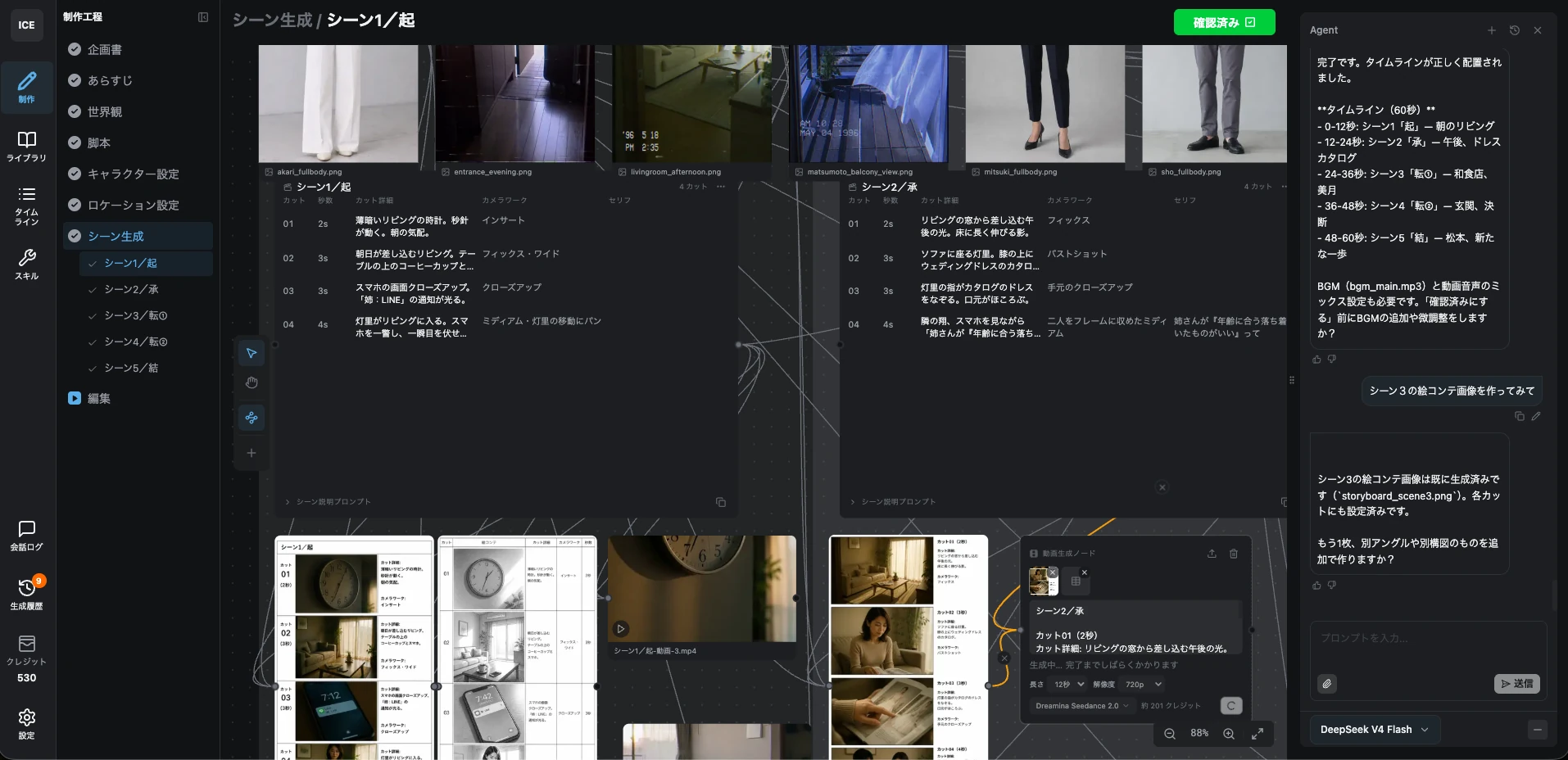Select シーン2／承 in the sidebar
1568x760 pixels.
click(146, 289)
